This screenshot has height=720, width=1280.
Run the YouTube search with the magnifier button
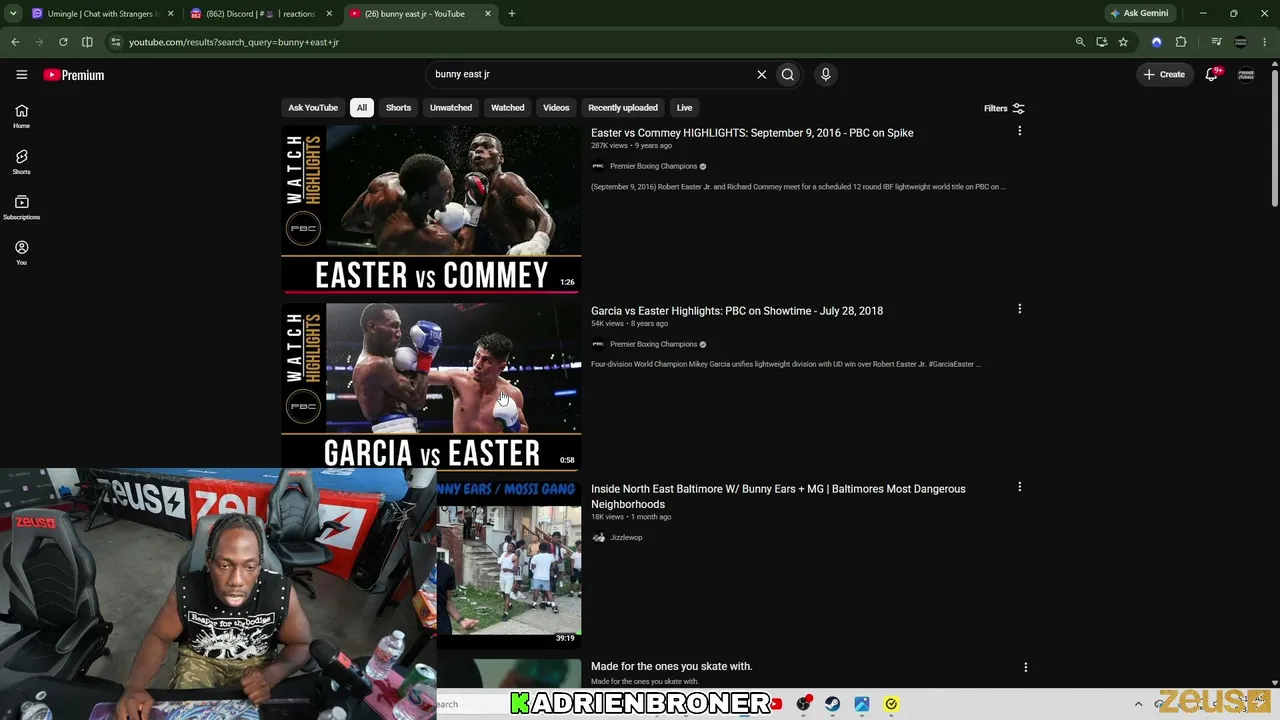coord(788,74)
